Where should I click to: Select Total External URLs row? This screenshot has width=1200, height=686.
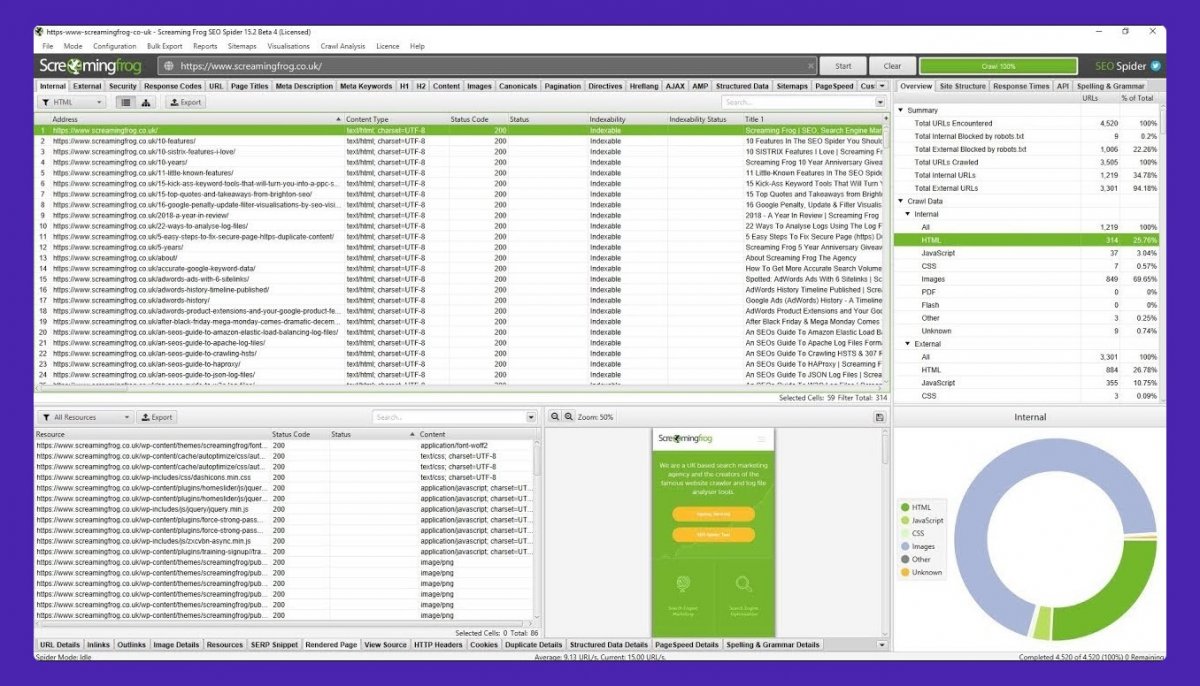pos(1027,188)
